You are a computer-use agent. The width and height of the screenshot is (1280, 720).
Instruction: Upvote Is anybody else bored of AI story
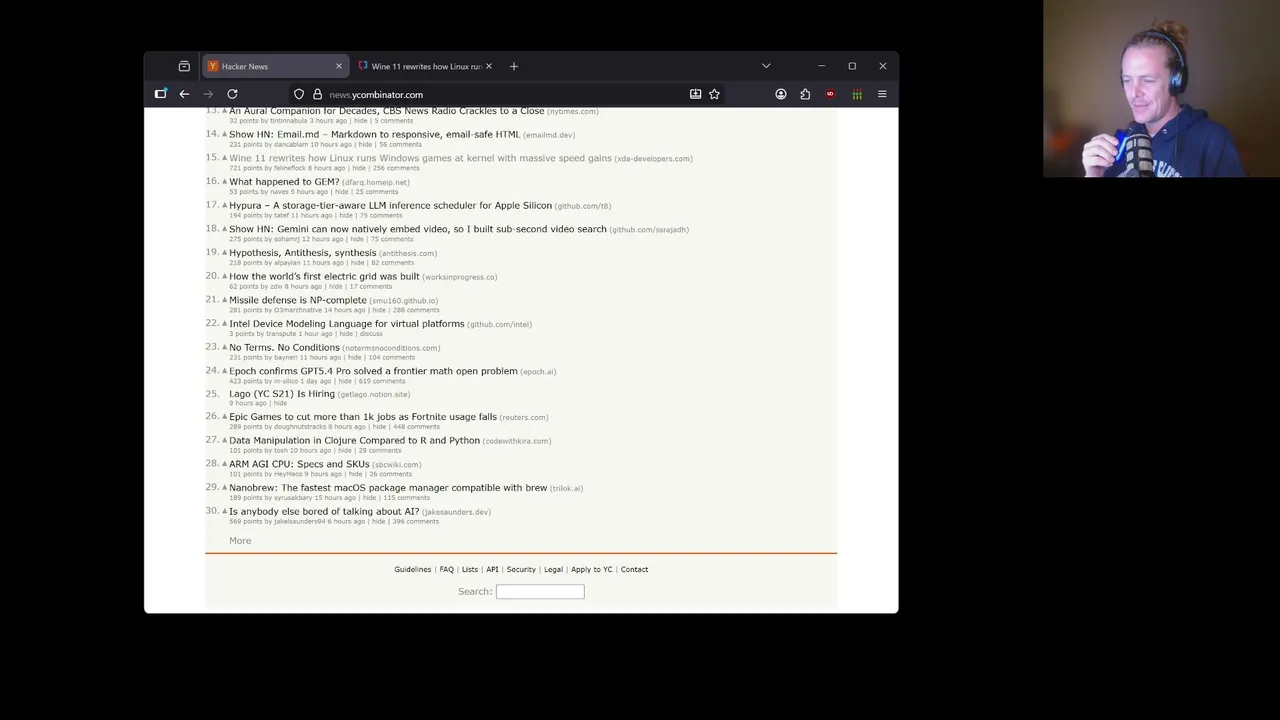click(x=224, y=511)
